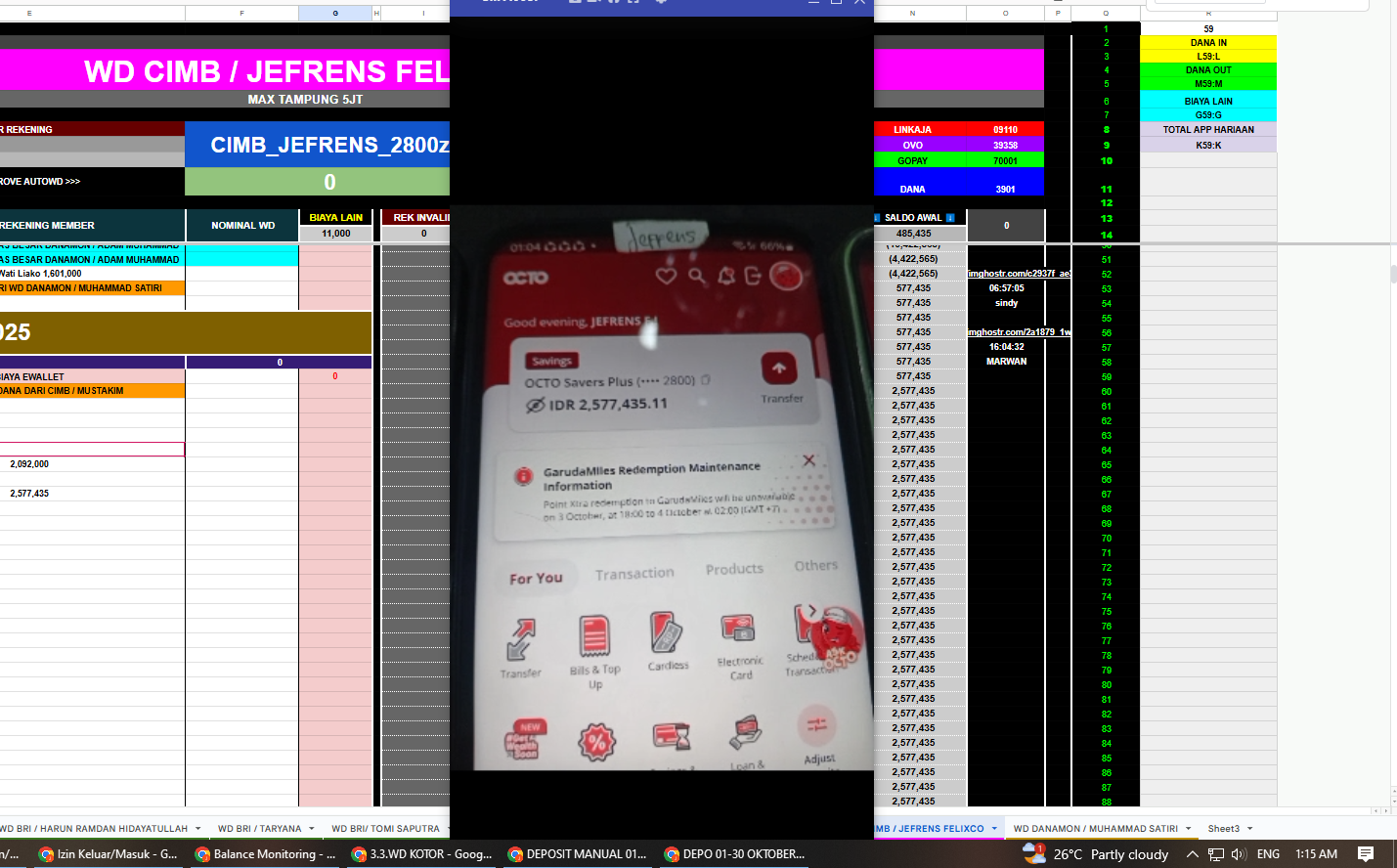
Task: Open the Windows notification center icon
Action: tap(1366, 854)
